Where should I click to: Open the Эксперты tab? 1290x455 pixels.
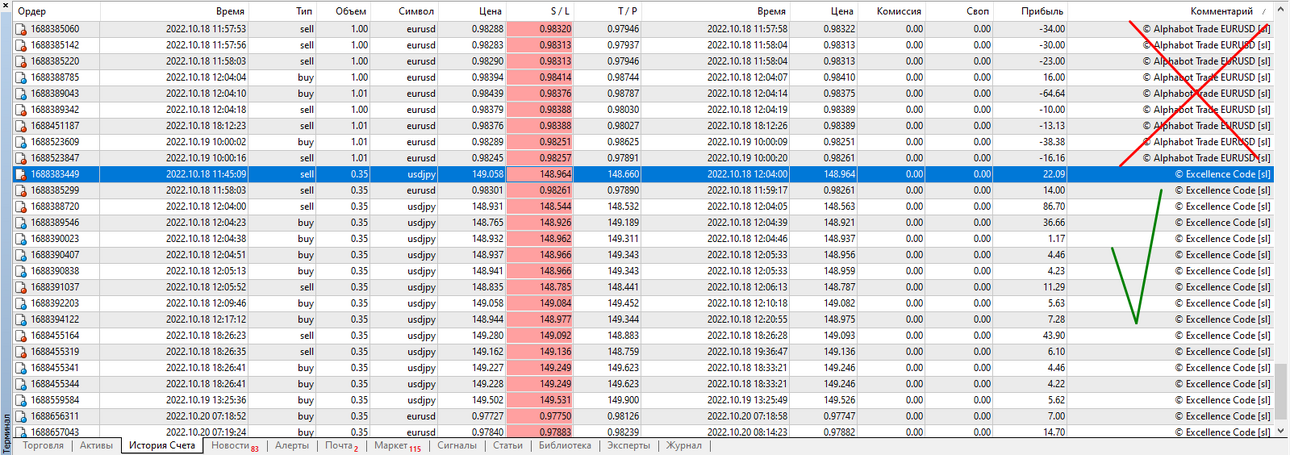[629, 446]
